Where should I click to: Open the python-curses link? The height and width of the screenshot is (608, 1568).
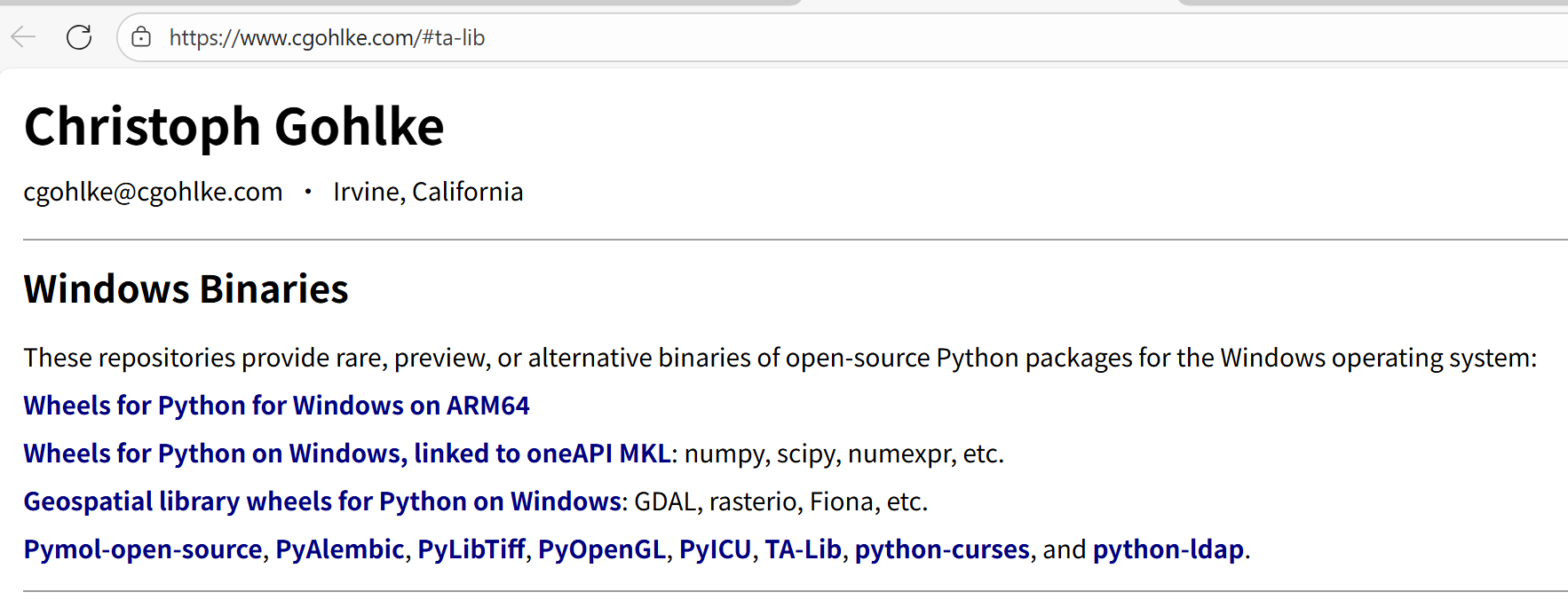(942, 549)
